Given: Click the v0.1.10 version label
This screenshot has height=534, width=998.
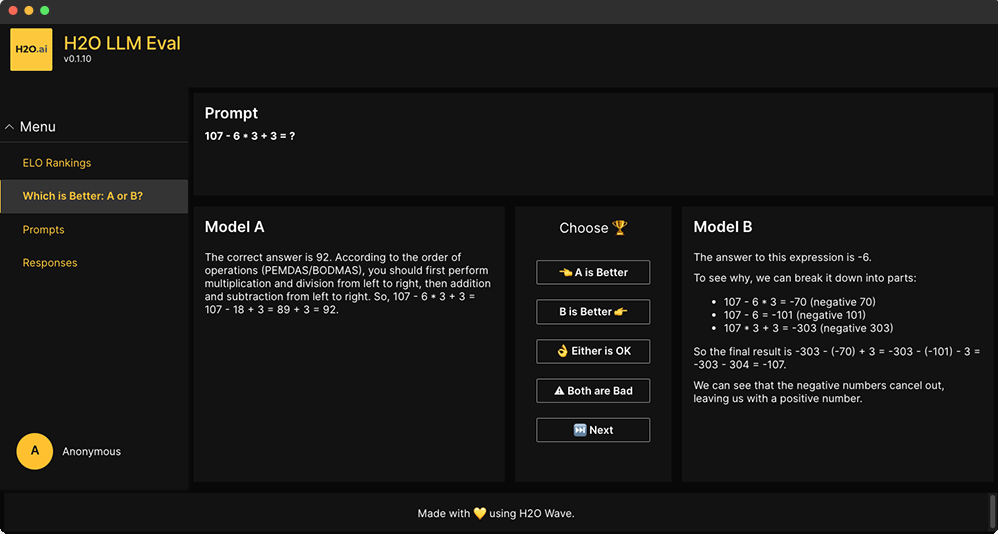Looking at the screenshot, I should coord(79,59).
